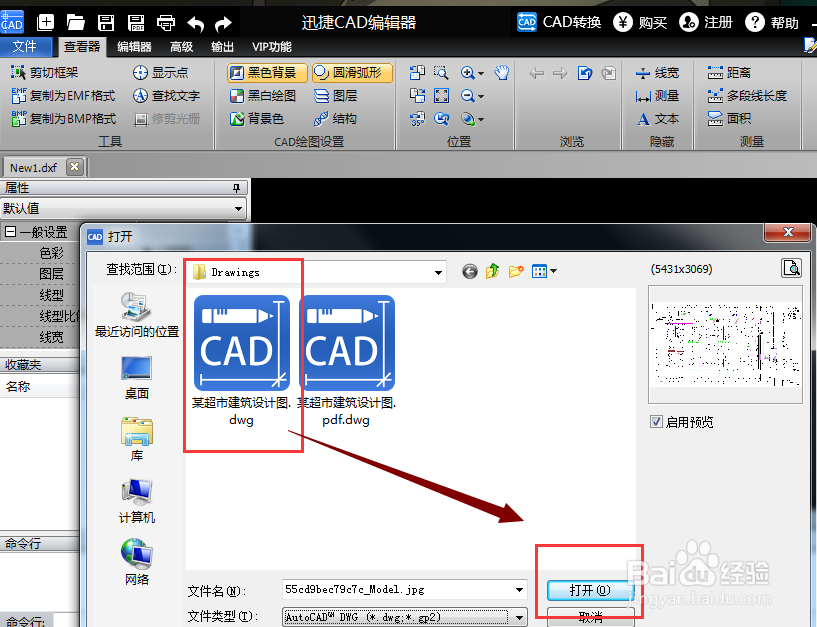Viewport: 817px width, 627px height.
Task: Go to 桌面 desktop location
Action: point(137,378)
